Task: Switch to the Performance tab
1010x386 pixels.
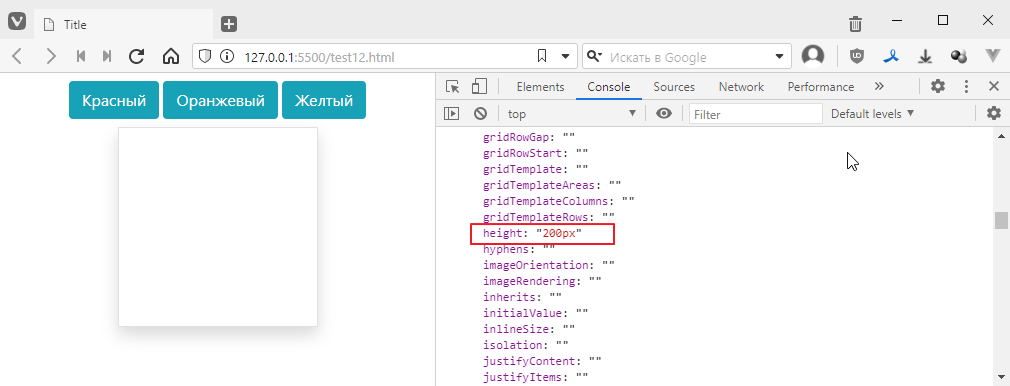Action: point(821,87)
